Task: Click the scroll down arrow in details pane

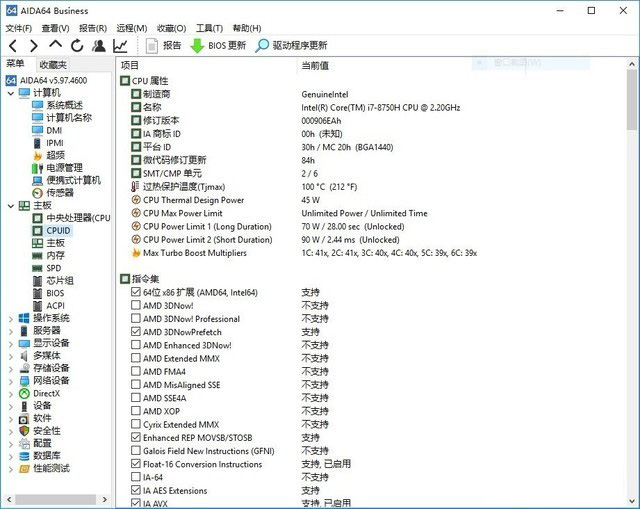Action: (631, 501)
